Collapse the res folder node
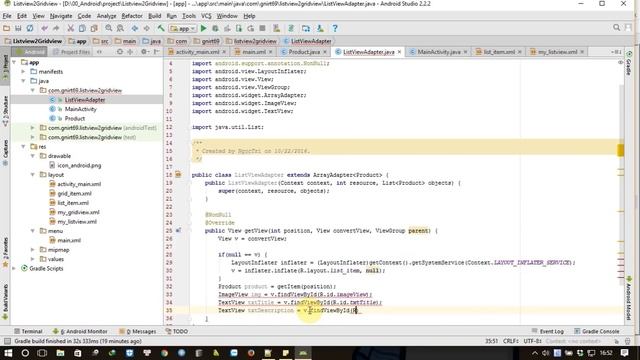The width and height of the screenshot is (640, 360). tap(24, 147)
